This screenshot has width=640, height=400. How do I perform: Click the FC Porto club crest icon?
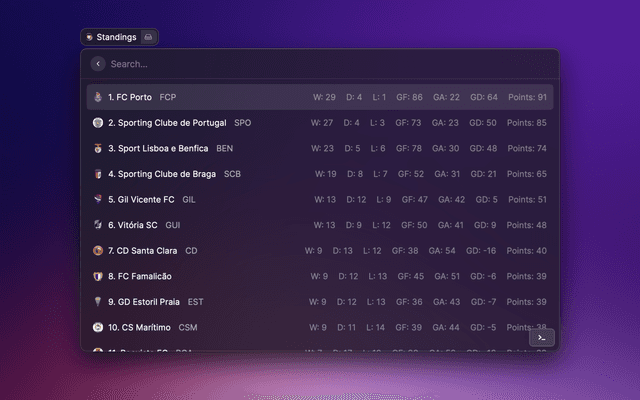coord(98,97)
